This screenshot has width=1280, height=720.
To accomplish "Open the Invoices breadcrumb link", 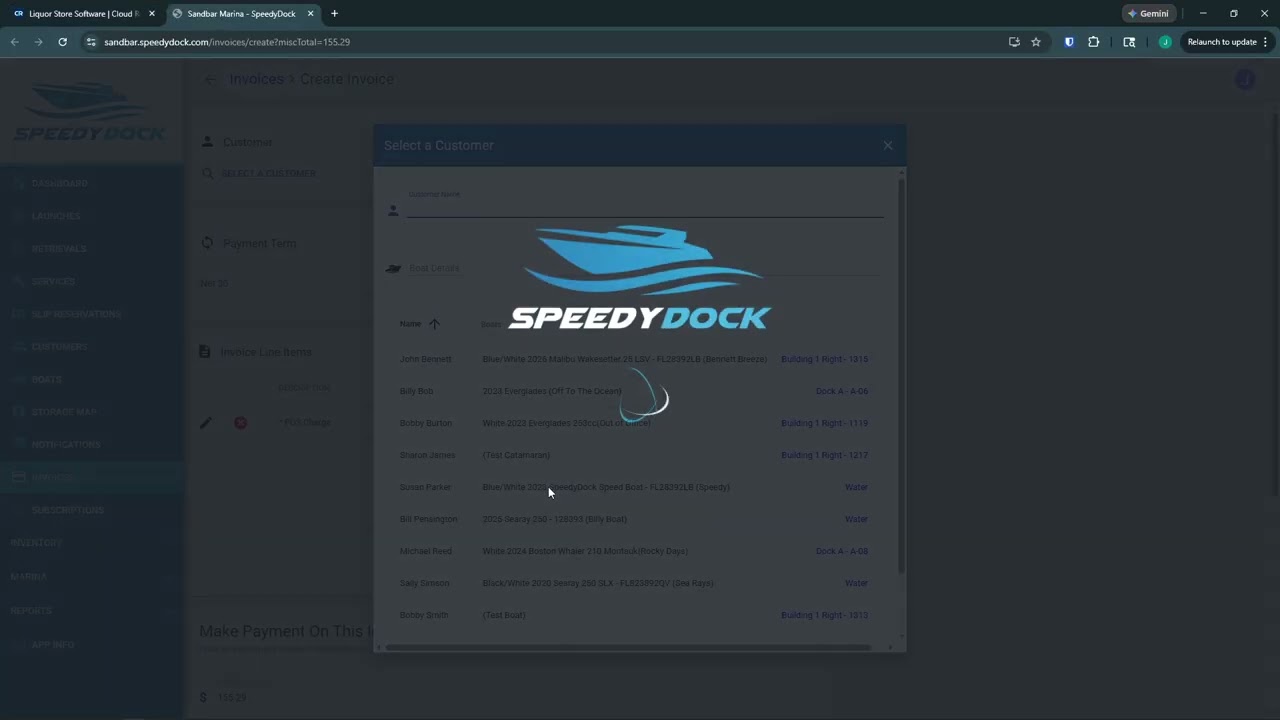I will coord(256,79).
